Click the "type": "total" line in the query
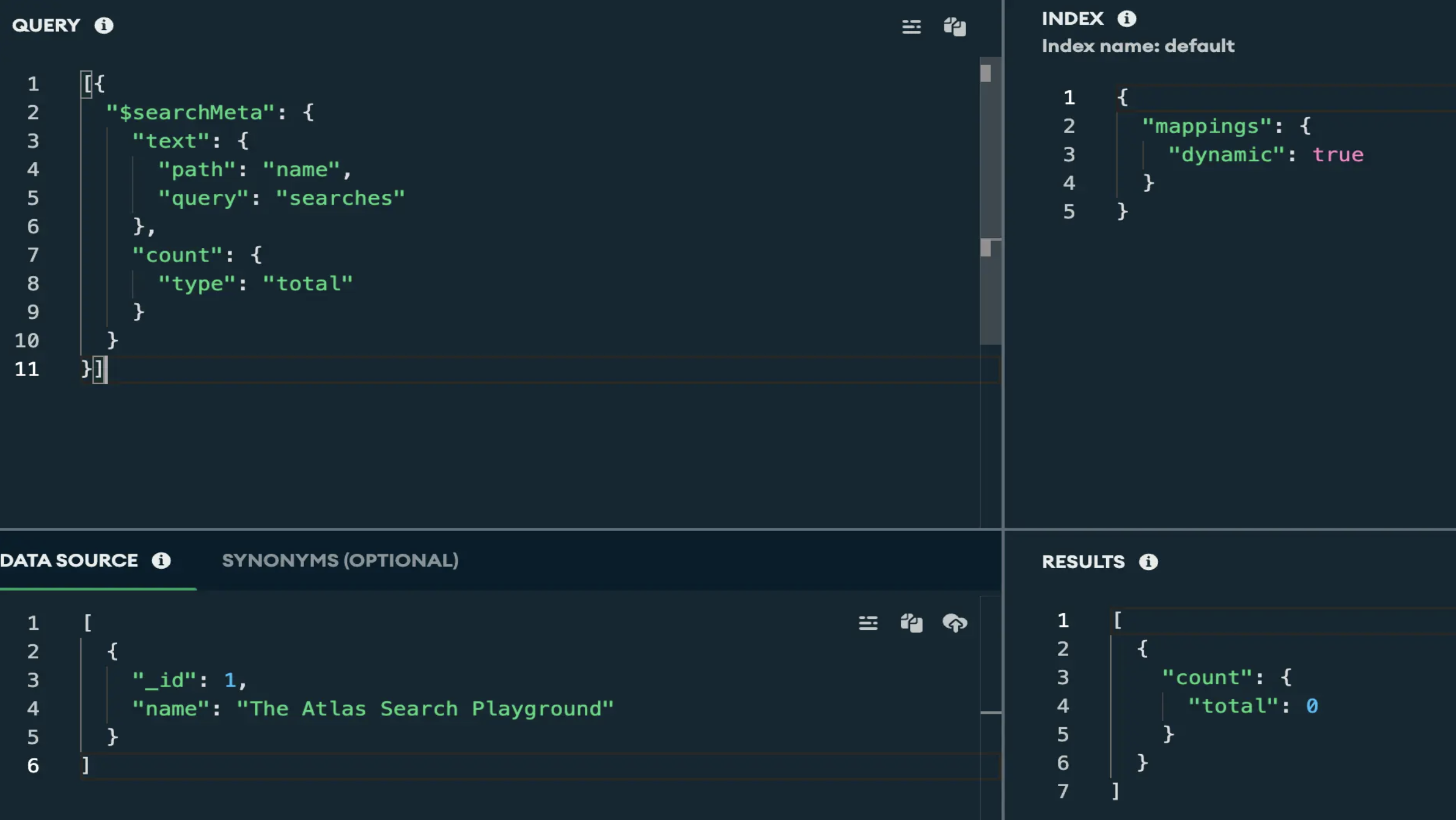Image resolution: width=1456 pixels, height=820 pixels. [x=255, y=283]
